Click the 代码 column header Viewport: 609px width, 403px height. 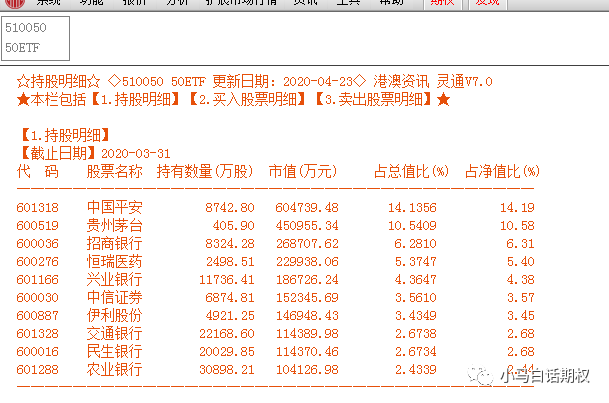(38, 171)
